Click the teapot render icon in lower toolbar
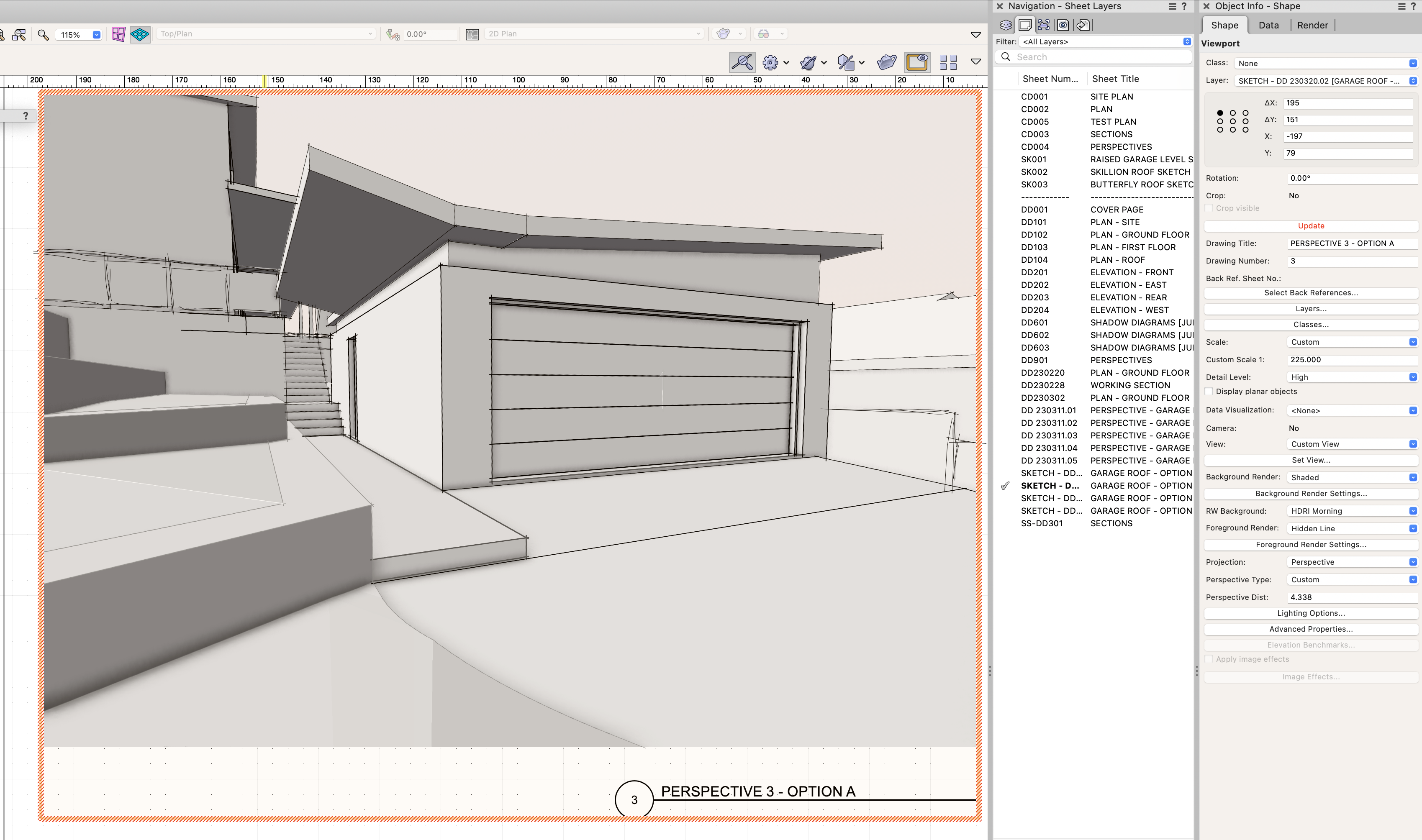The image size is (1422, 840). click(x=886, y=61)
